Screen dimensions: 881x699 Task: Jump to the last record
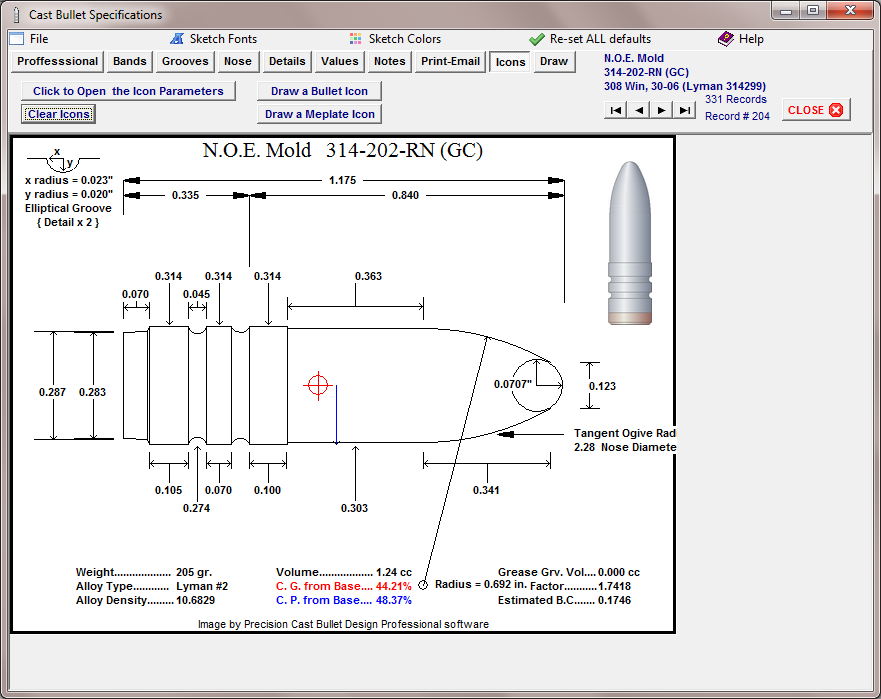pyautogui.click(x=685, y=110)
